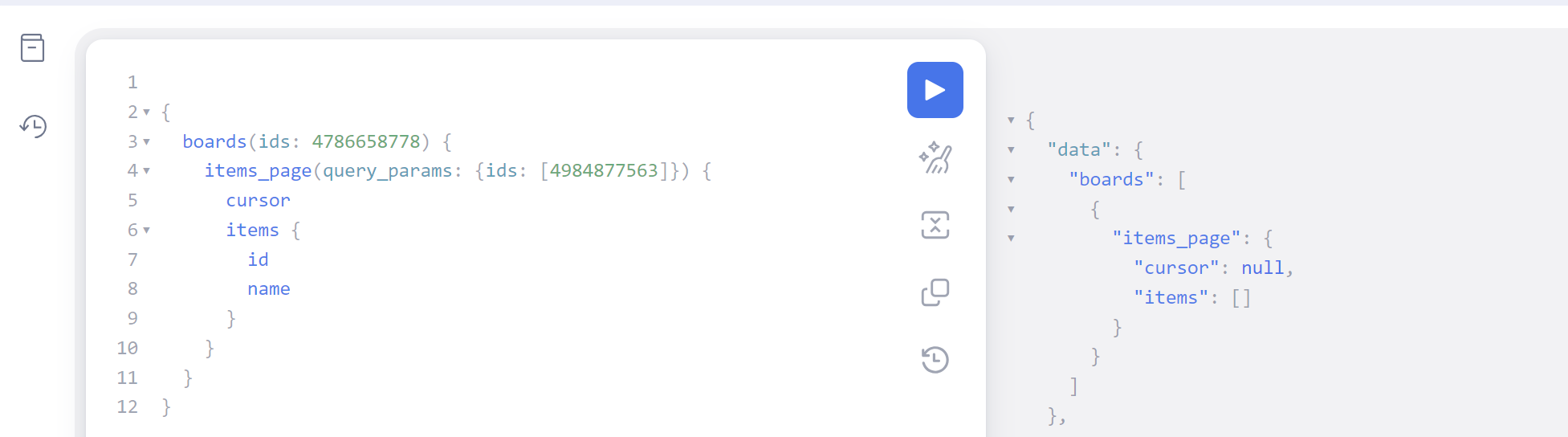Click the prettify query magic wand icon
The width and height of the screenshot is (1568, 437).
coord(935,157)
